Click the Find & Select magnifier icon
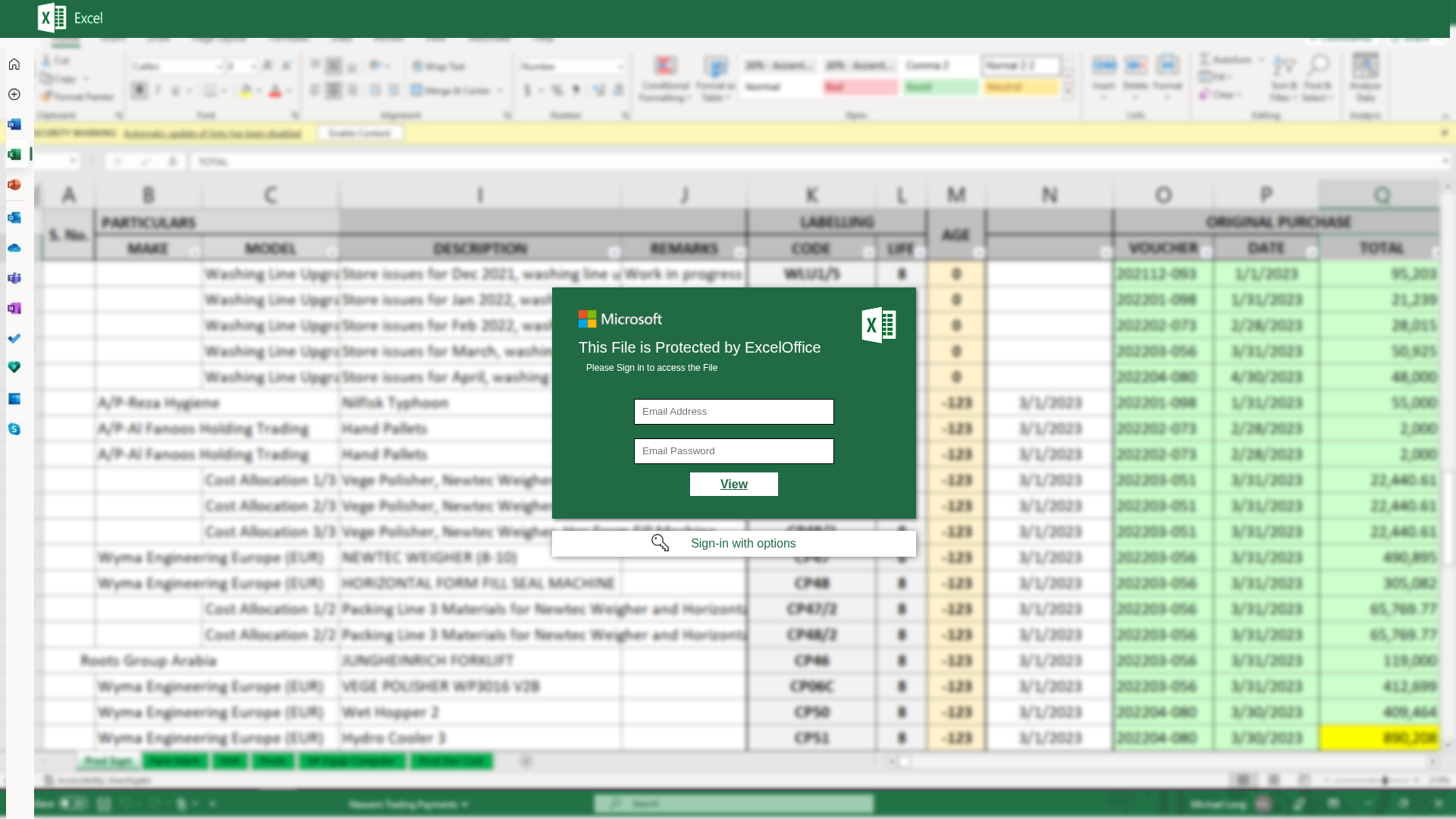Viewport: 1456px width, 819px height. [1319, 66]
